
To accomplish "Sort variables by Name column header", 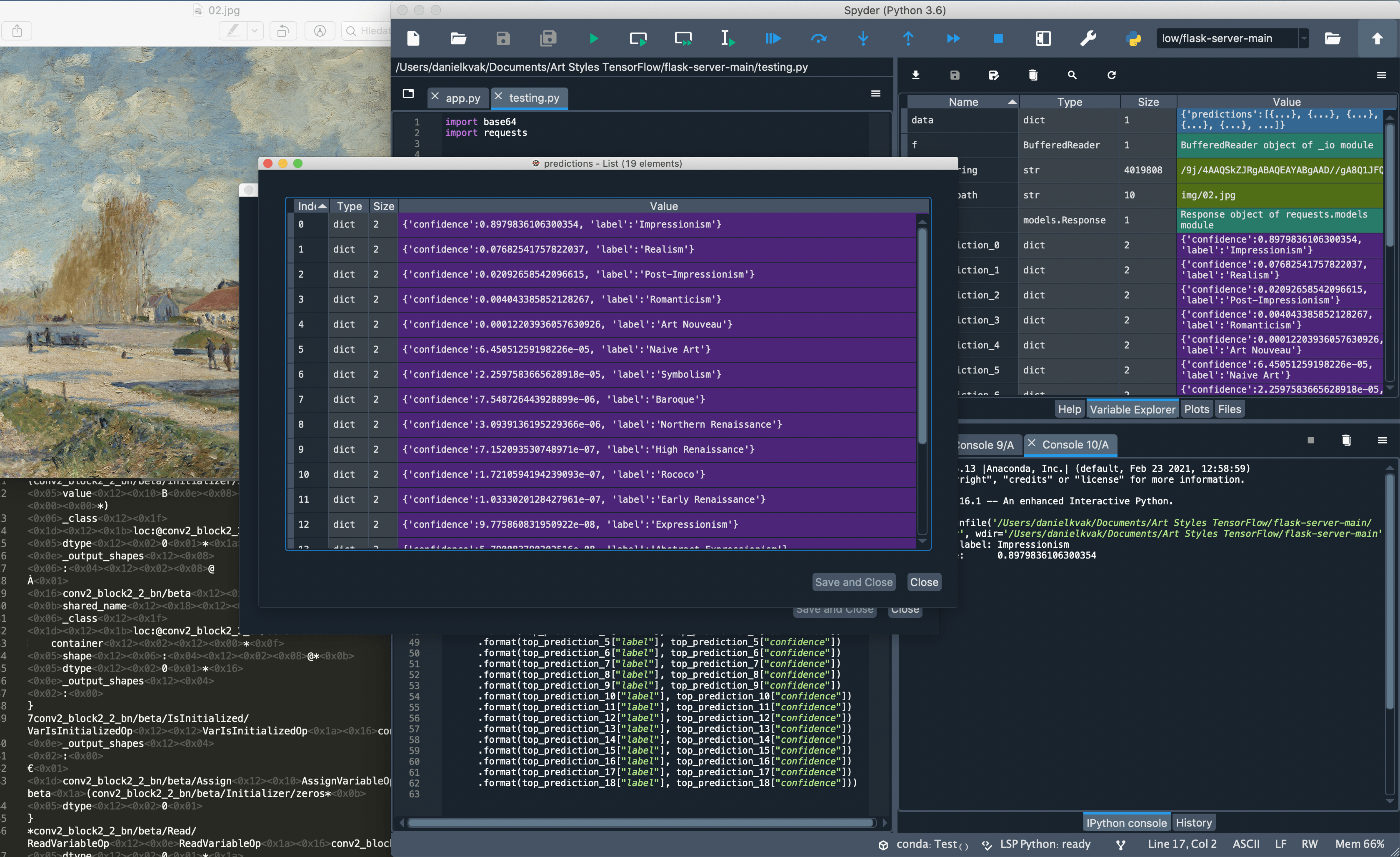I will pos(963,102).
